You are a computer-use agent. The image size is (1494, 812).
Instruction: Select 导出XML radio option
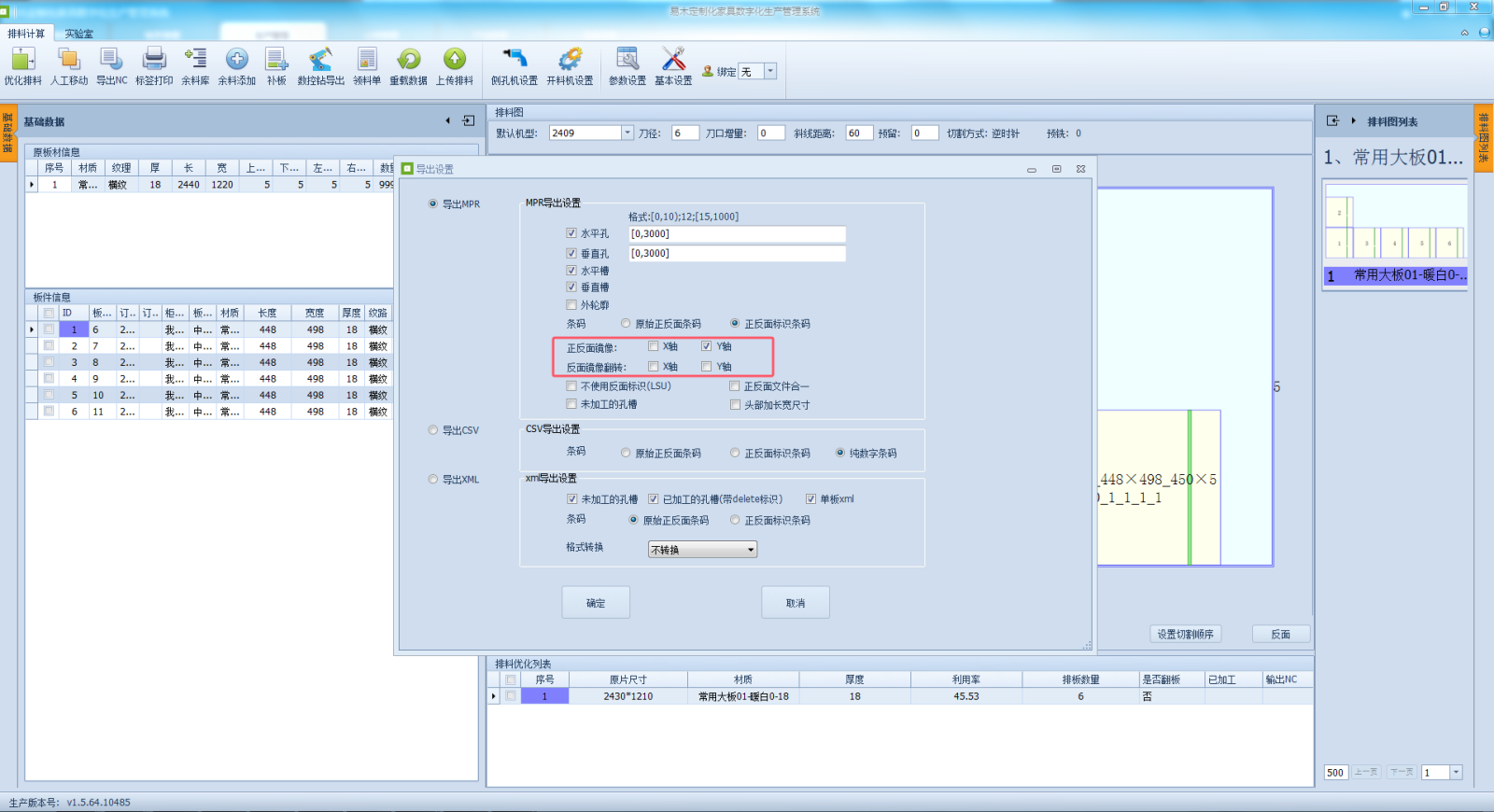(433, 480)
